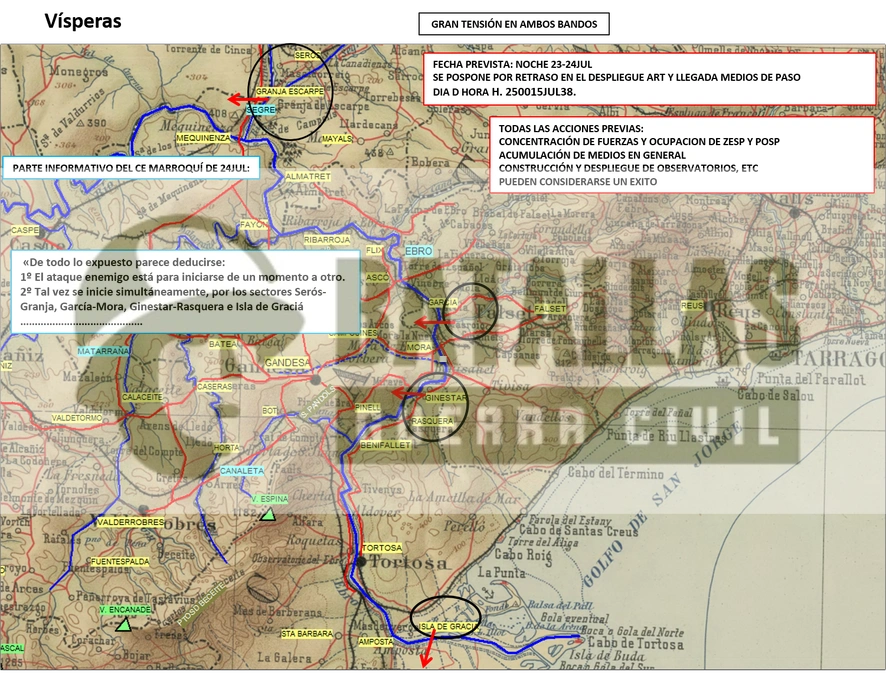Select the yellow PINELL label
886x682 pixels.
(368, 407)
